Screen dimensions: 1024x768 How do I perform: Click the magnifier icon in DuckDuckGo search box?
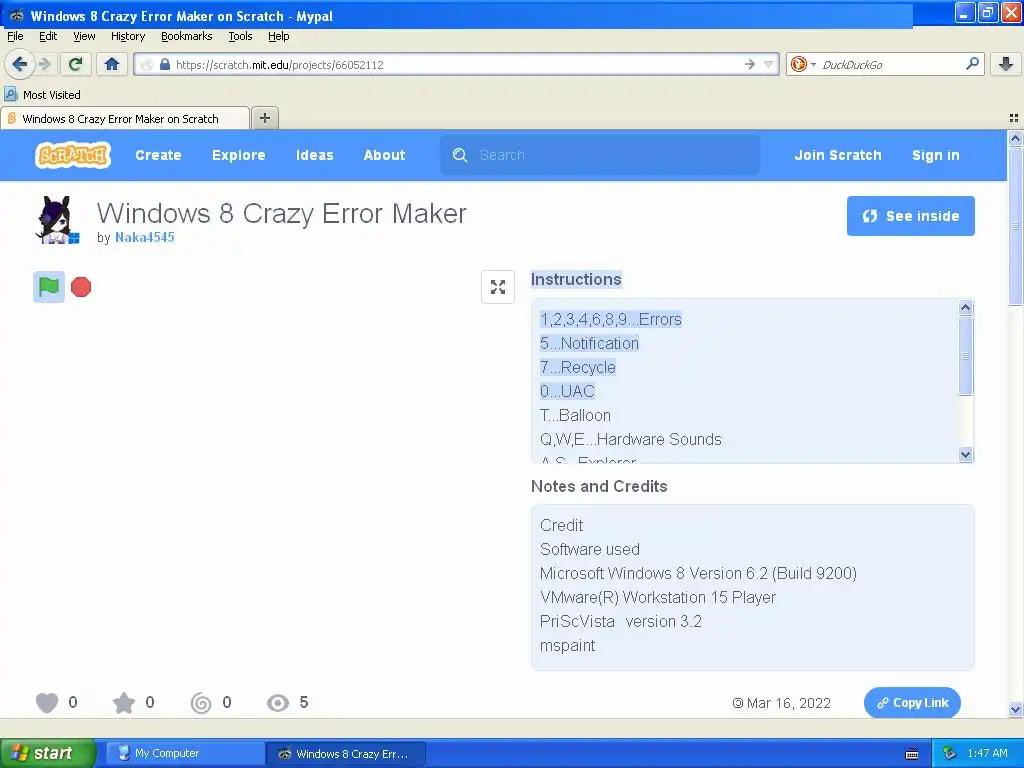click(x=972, y=63)
